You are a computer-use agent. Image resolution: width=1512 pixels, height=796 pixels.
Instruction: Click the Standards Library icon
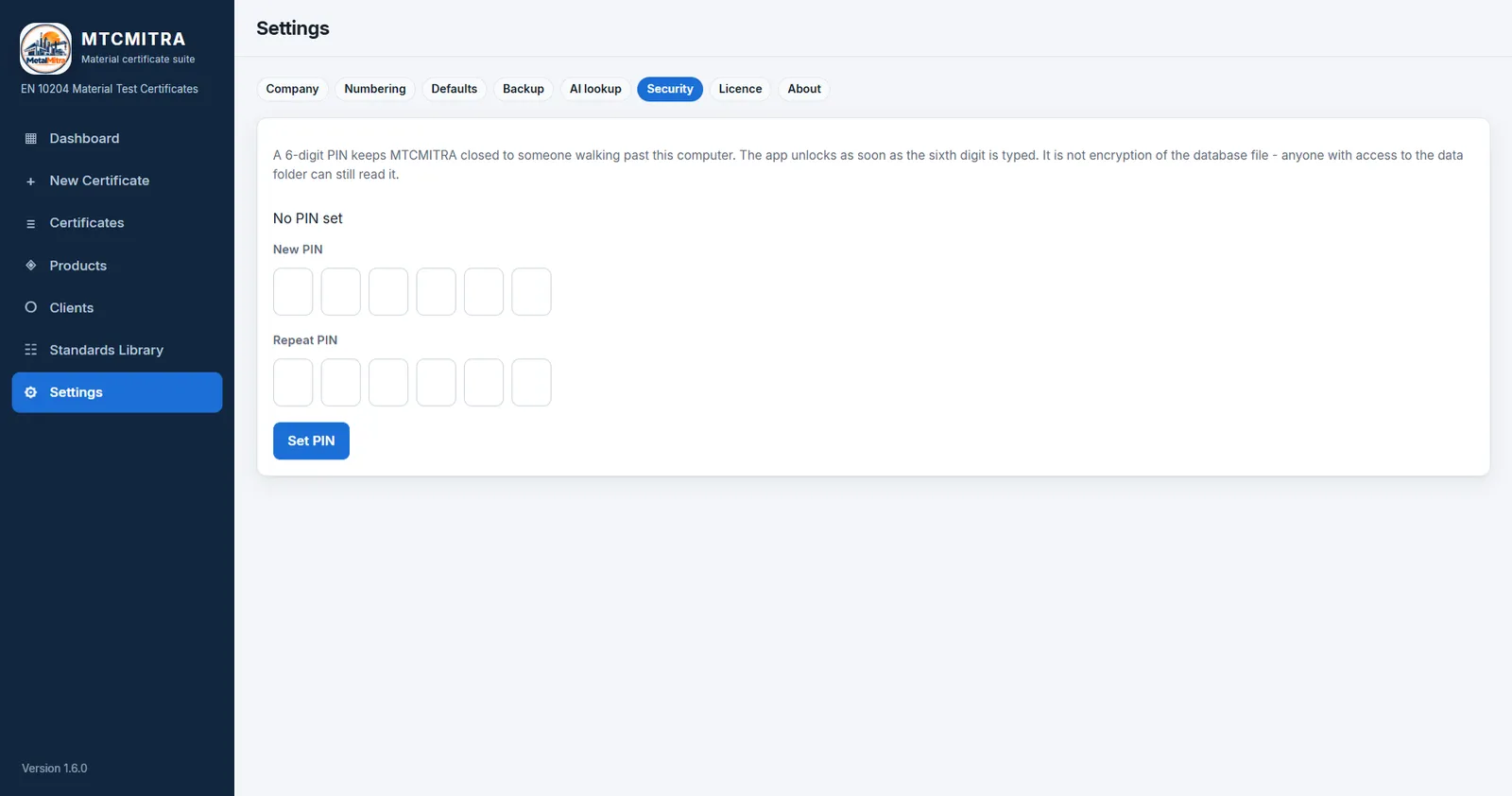click(x=30, y=350)
